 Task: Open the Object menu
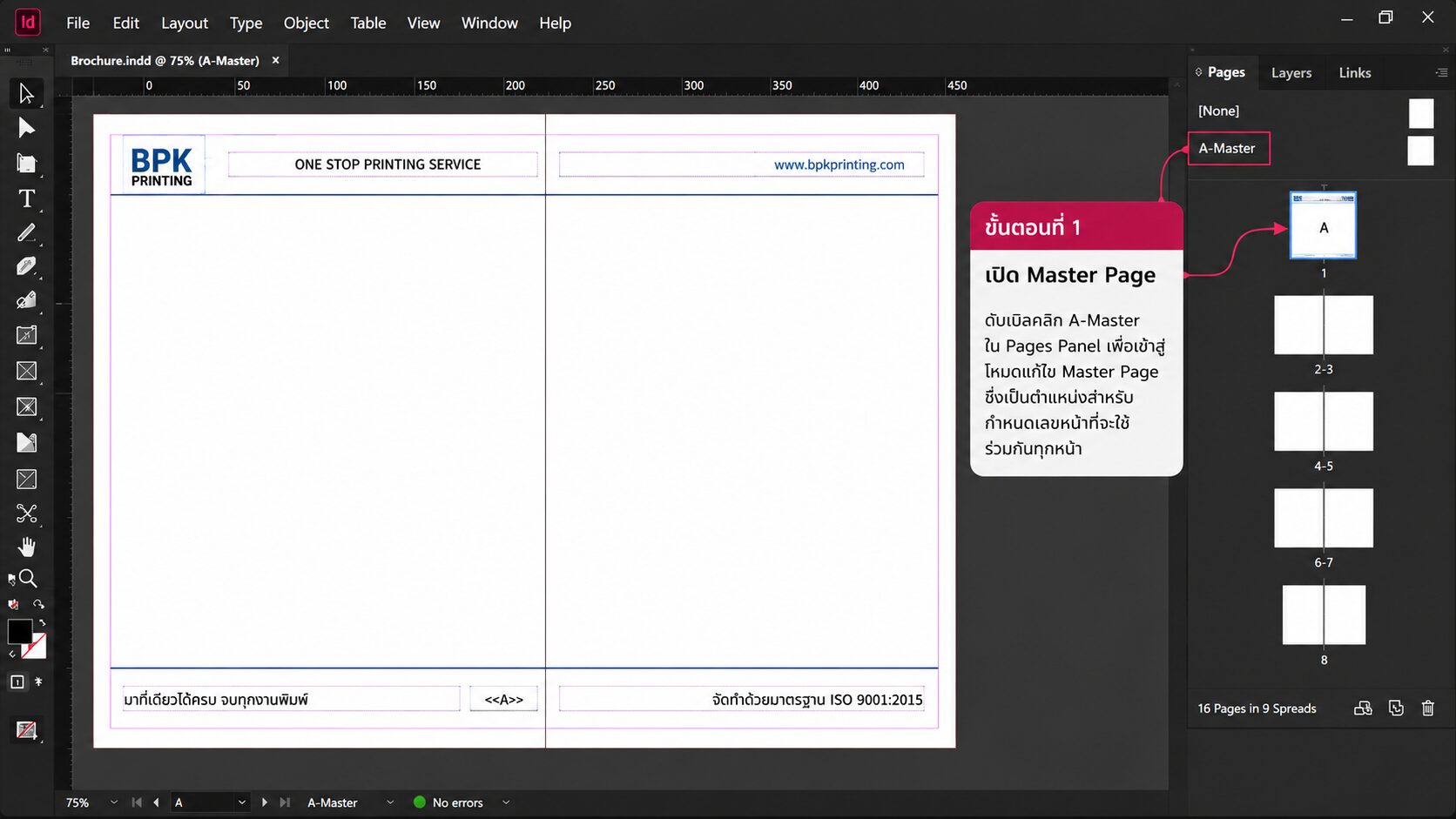(306, 23)
